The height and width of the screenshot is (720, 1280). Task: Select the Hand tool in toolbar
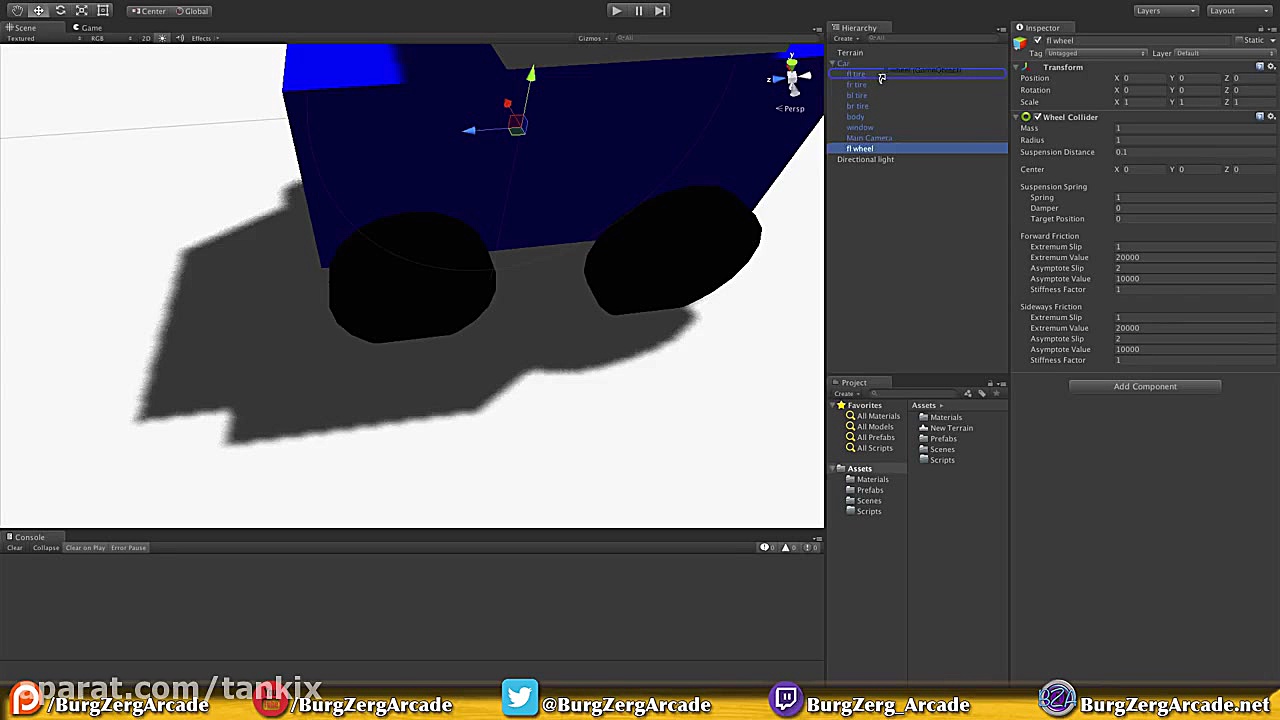(x=17, y=10)
